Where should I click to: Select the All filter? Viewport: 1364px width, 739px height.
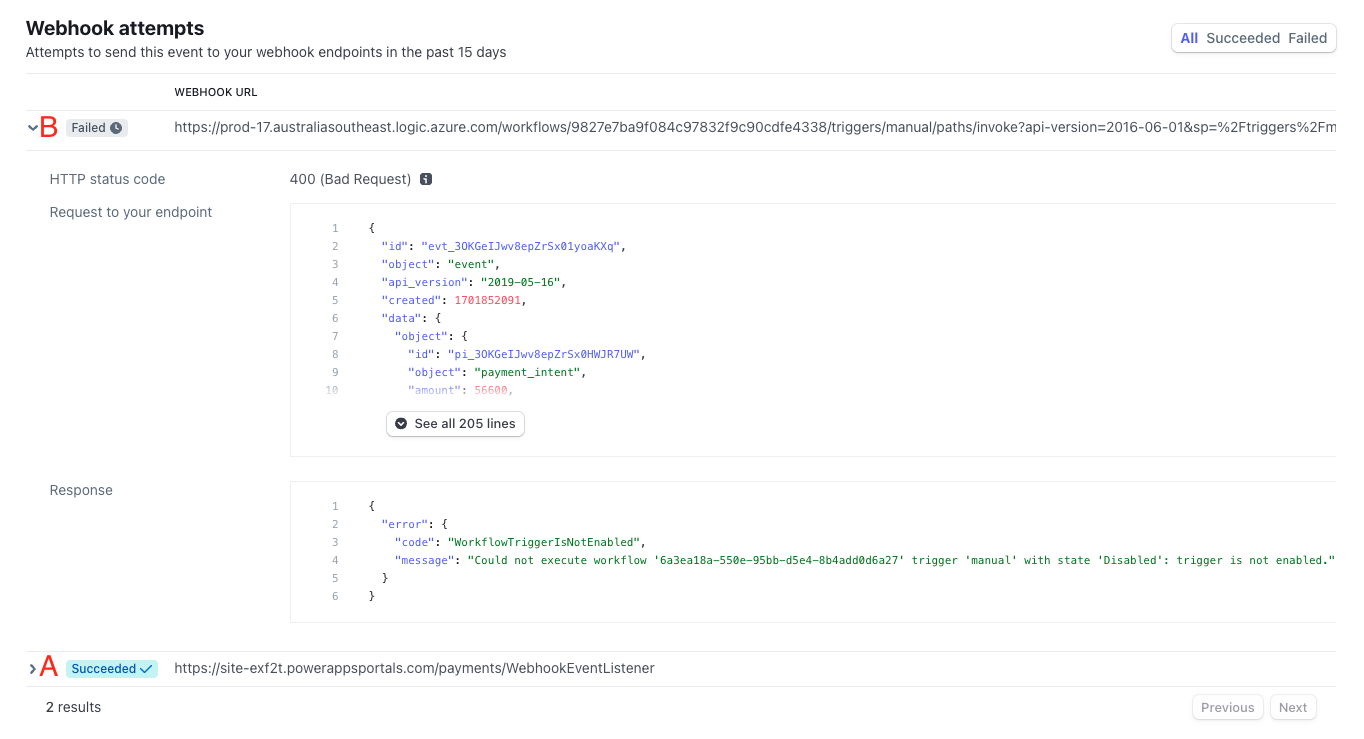click(1189, 37)
